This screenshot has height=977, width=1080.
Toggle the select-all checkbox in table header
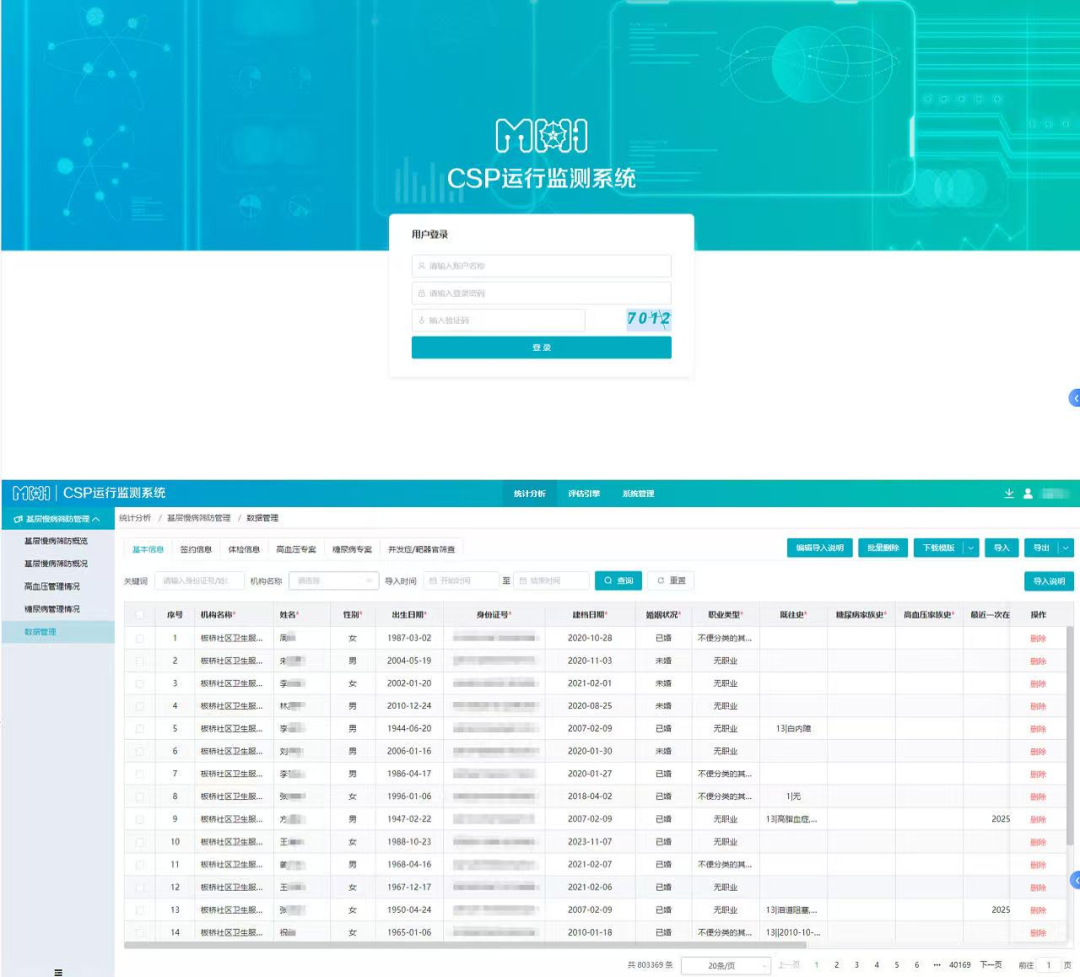click(140, 615)
